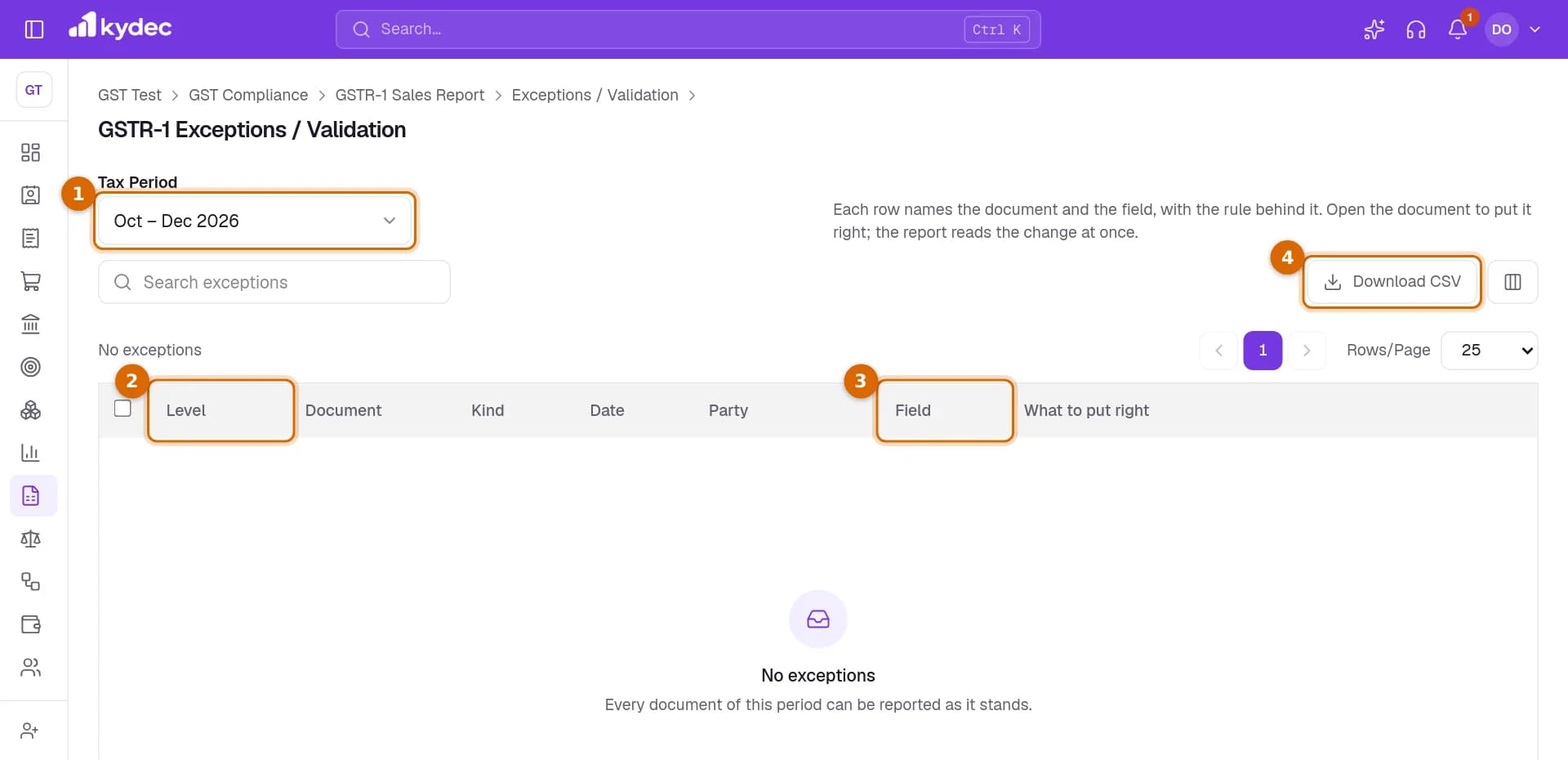Select page 1 in pagination
The image size is (1568, 760).
(1263, 351)
